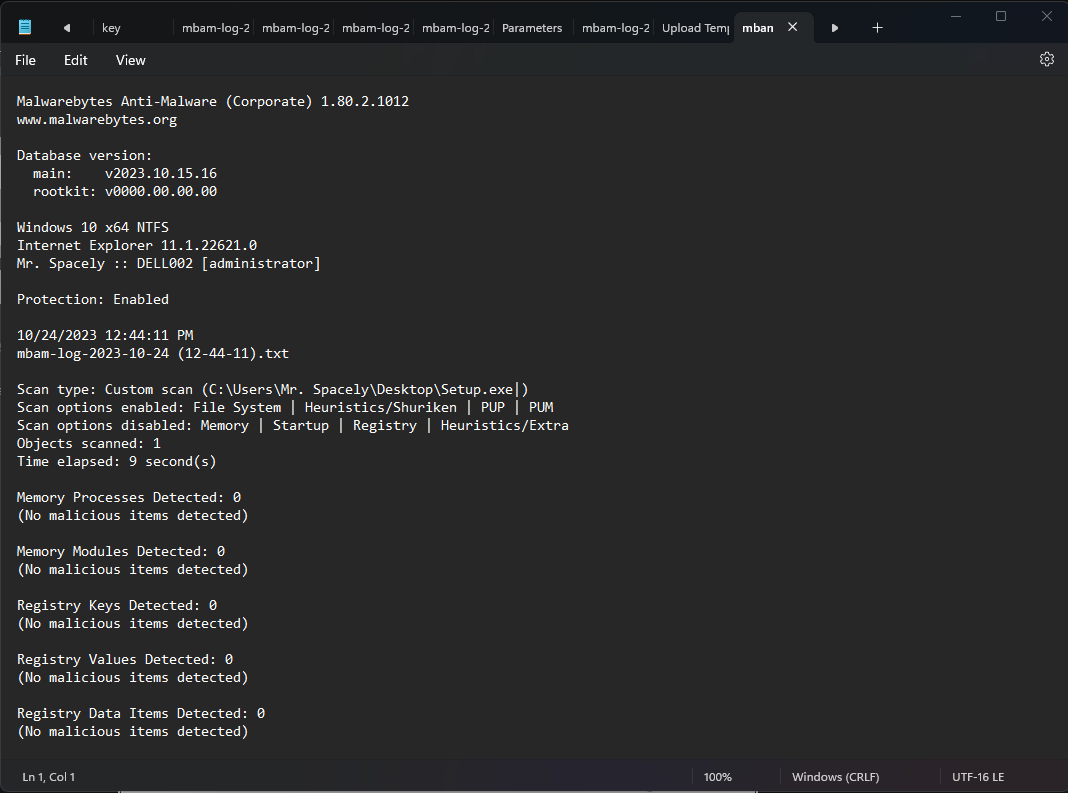Click the Ln 1, Col 1 status indicator
1068x793 pixels.
click(x=48, y=777)
